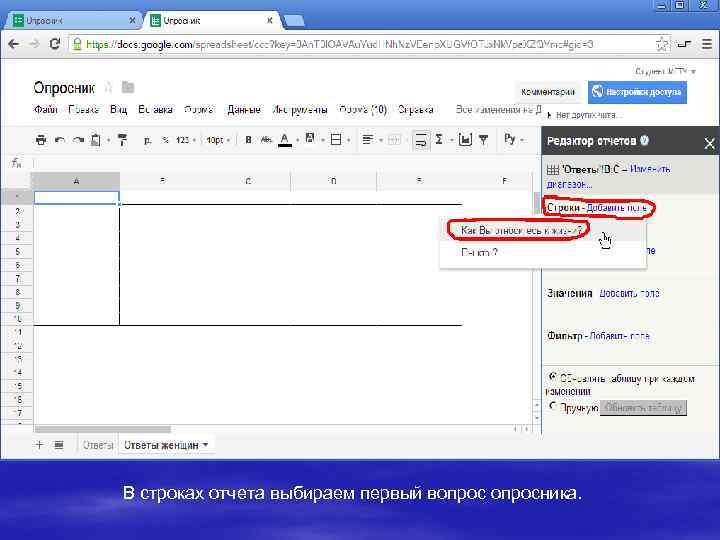Image resolution: width=720 pixels, height=540 pixels.
Task: Open the Справка menu
Action: click(415, 110)
